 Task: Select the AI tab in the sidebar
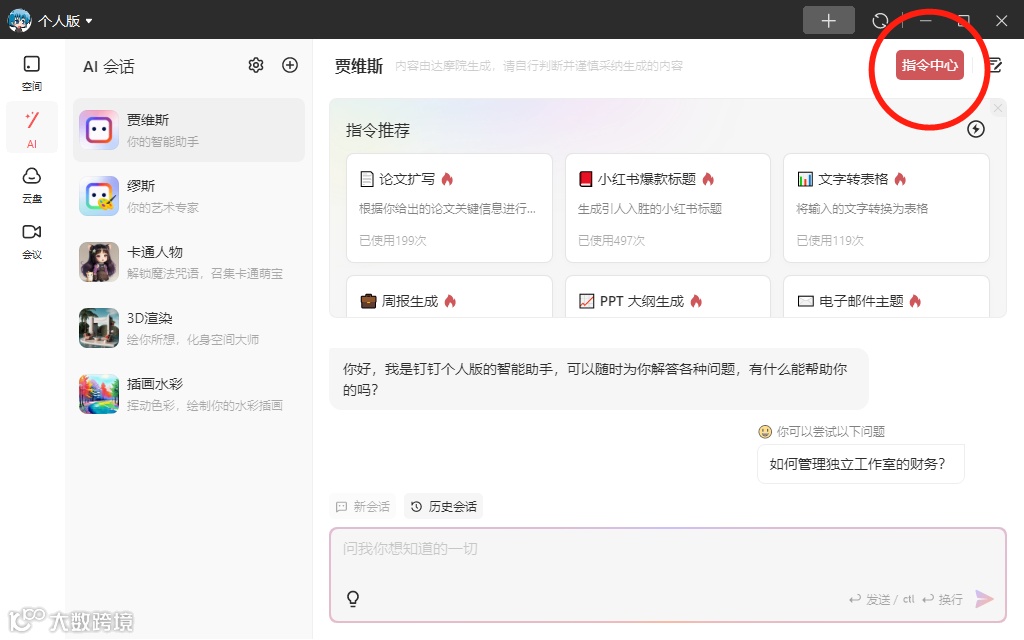(31, 128)
